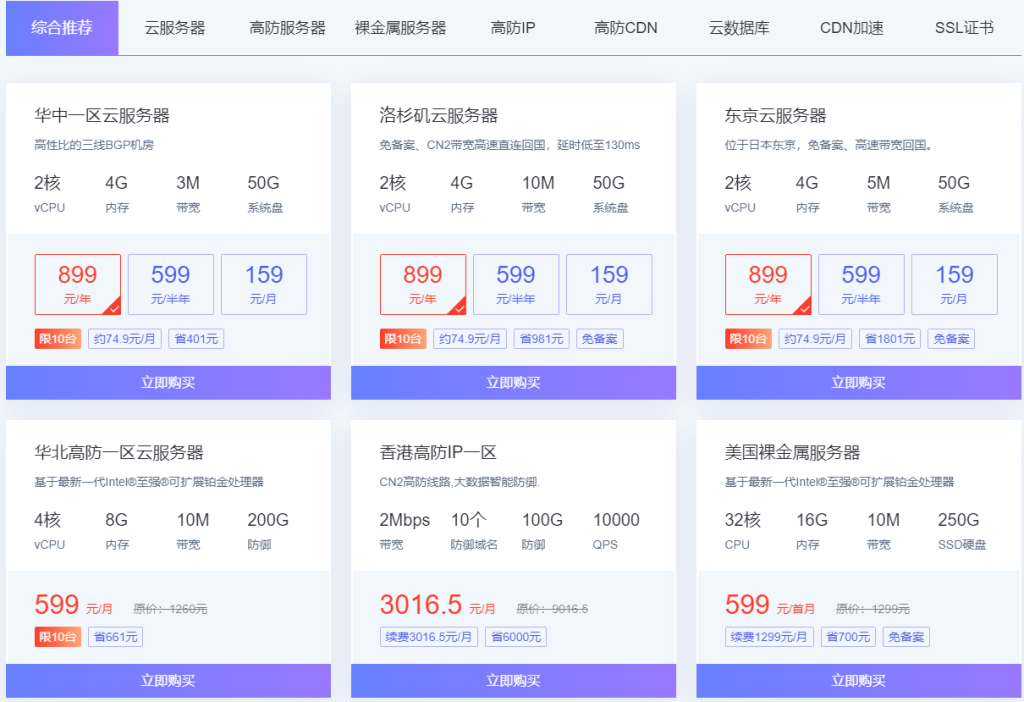点击洛杉矶云服务器的省981元标签
The width and height of the screenshot is (1024, 702).
tap(541, 338)
